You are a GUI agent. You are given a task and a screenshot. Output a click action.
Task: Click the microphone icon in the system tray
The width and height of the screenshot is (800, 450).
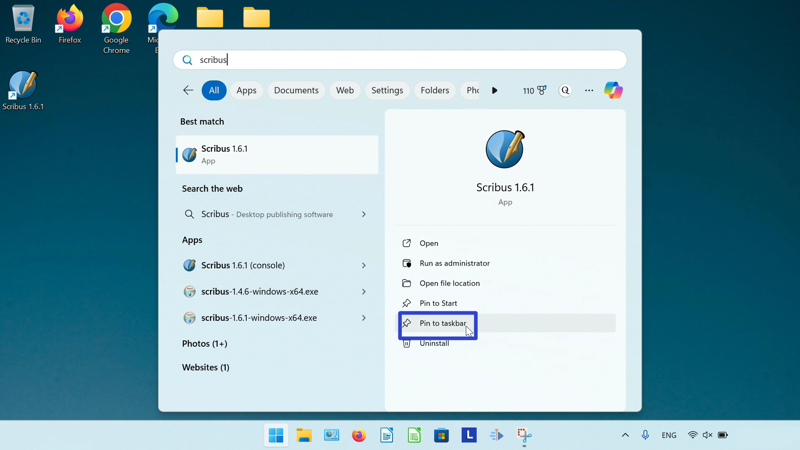point(645,435)
